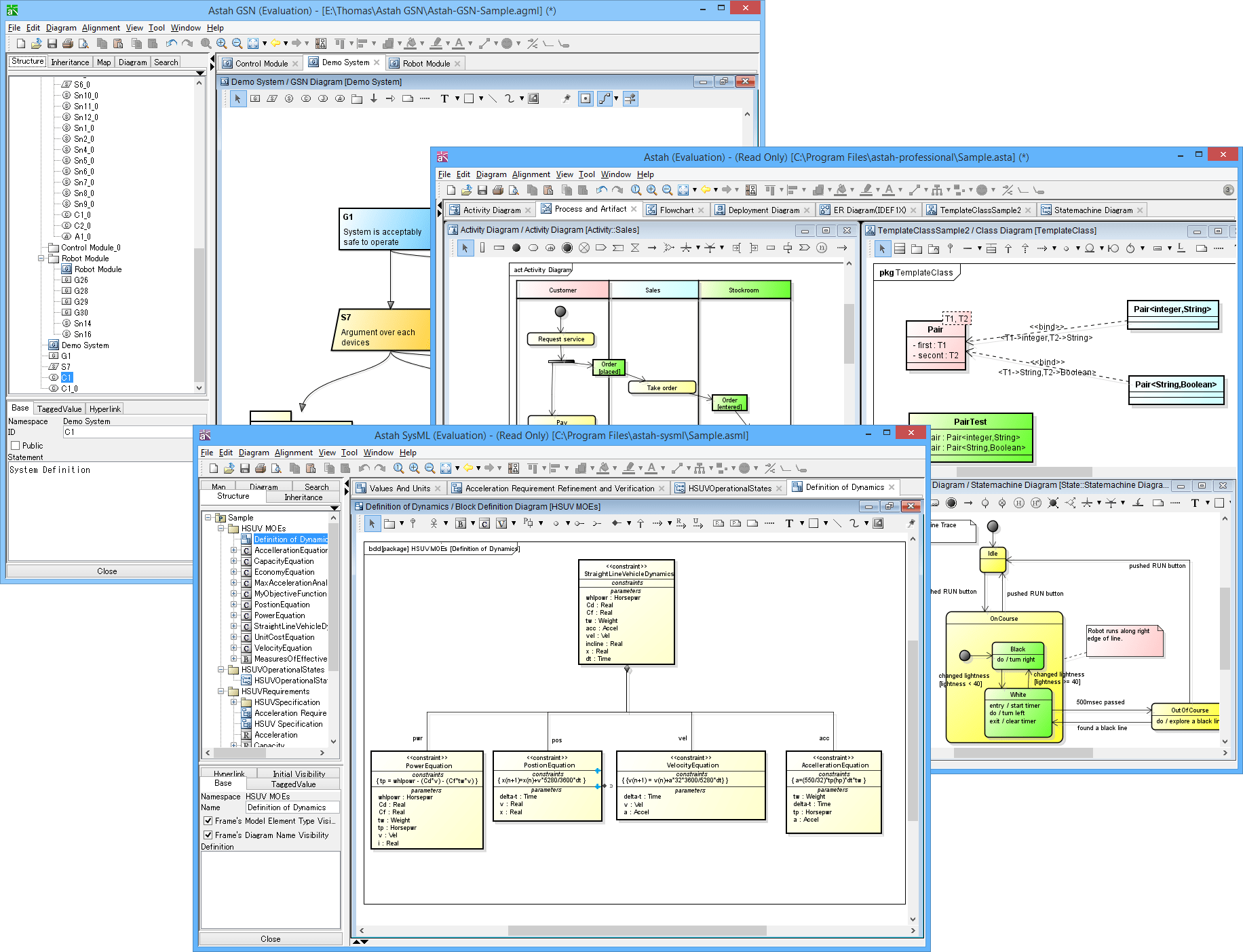1243x952 pixels.
Task: Toggle select mode arrow in SysML diagram toolbar
Action: tap(372, 523)
